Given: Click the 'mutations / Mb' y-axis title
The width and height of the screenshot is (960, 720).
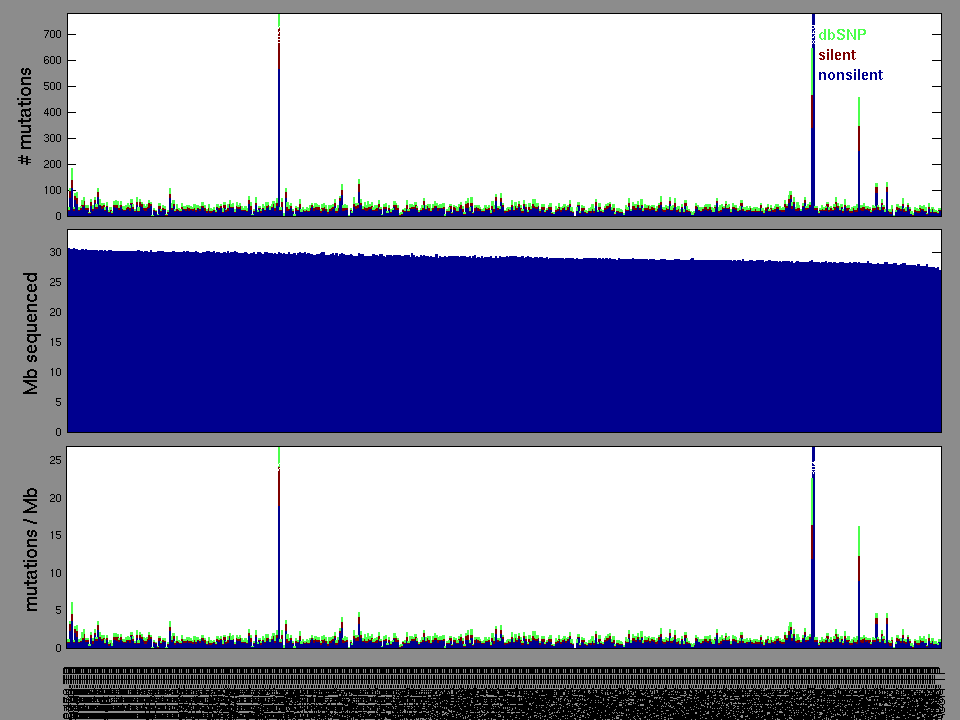Looking at the screenshot, I should [x=31, y=546].
